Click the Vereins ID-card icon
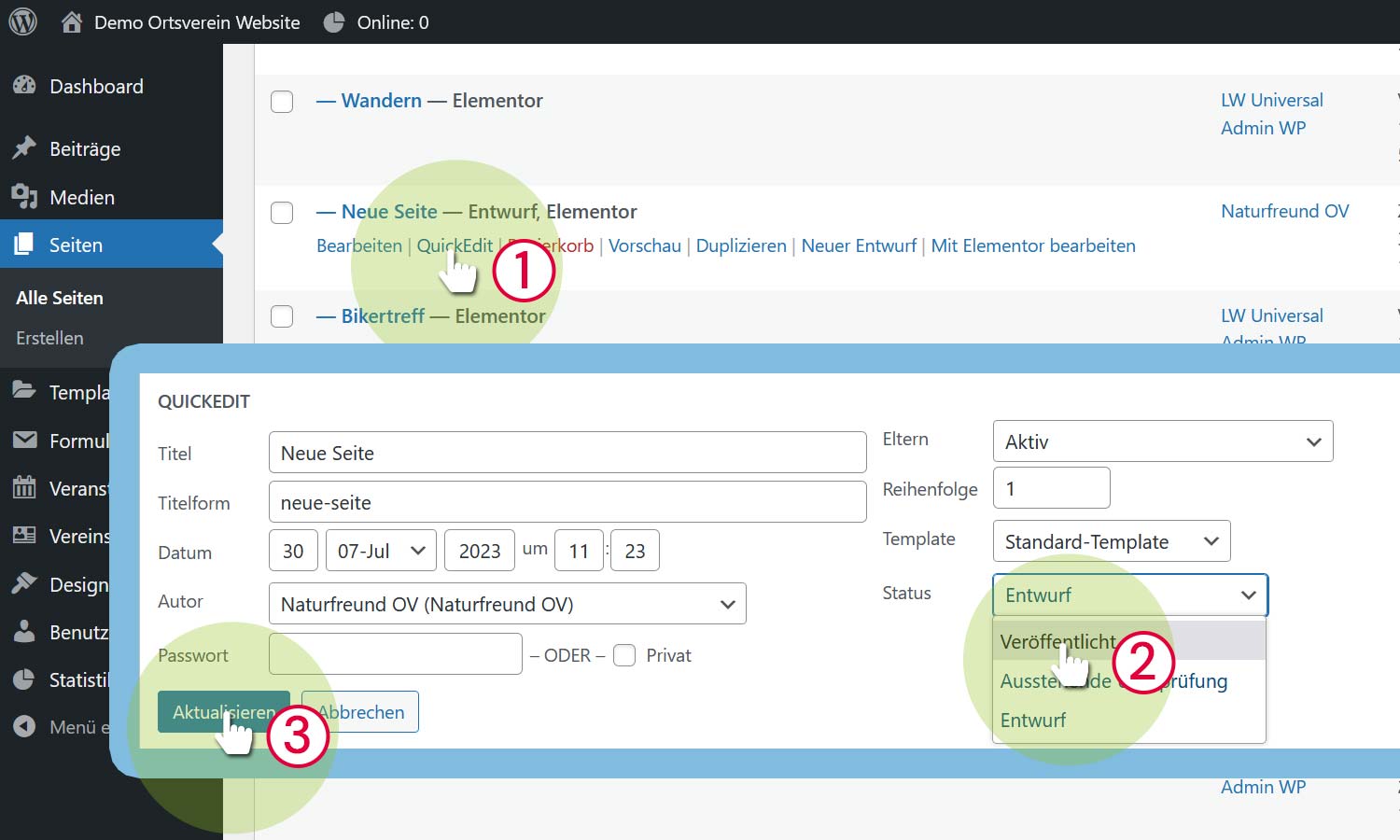Screen dimensions: 1400x840 (24, 536)
